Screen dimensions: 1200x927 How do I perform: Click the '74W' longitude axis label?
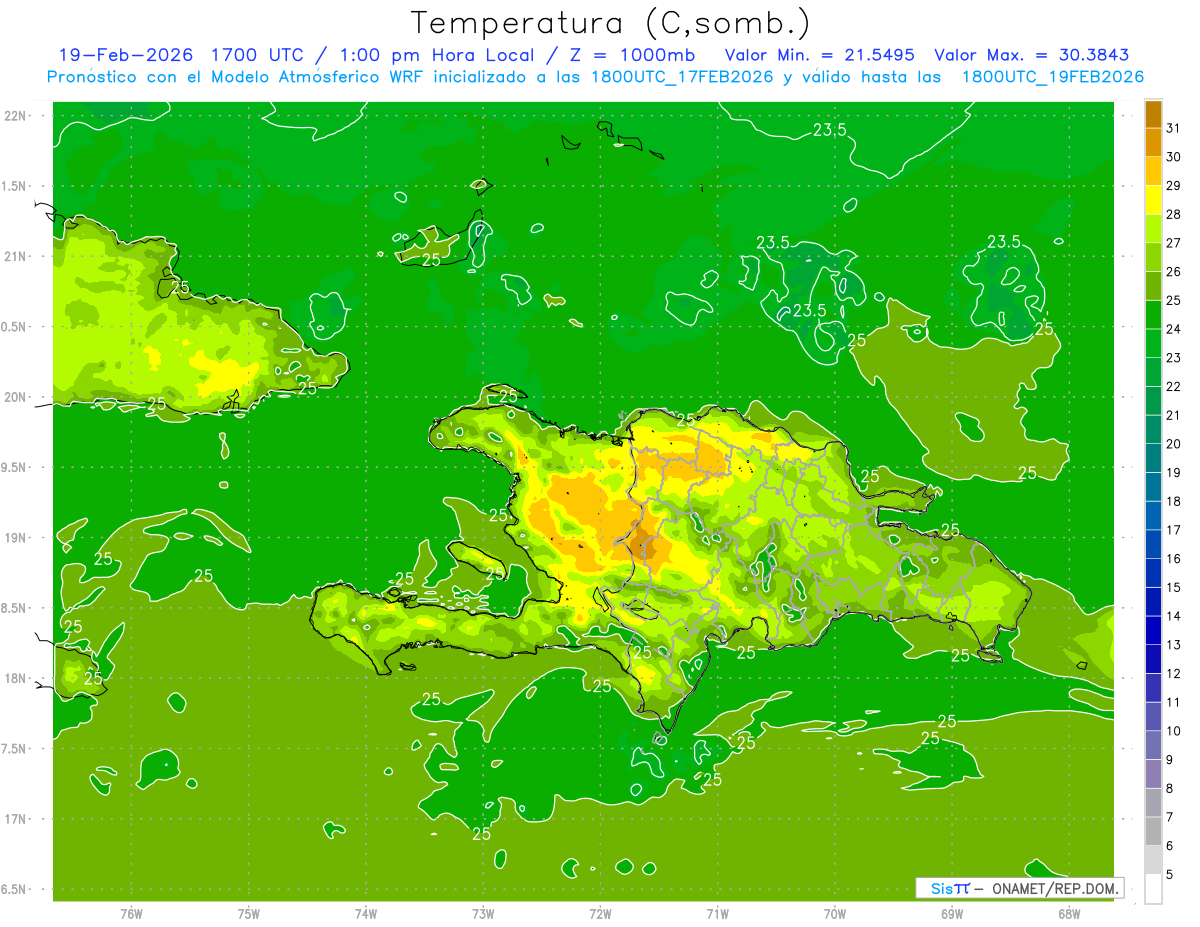(365, 914)
